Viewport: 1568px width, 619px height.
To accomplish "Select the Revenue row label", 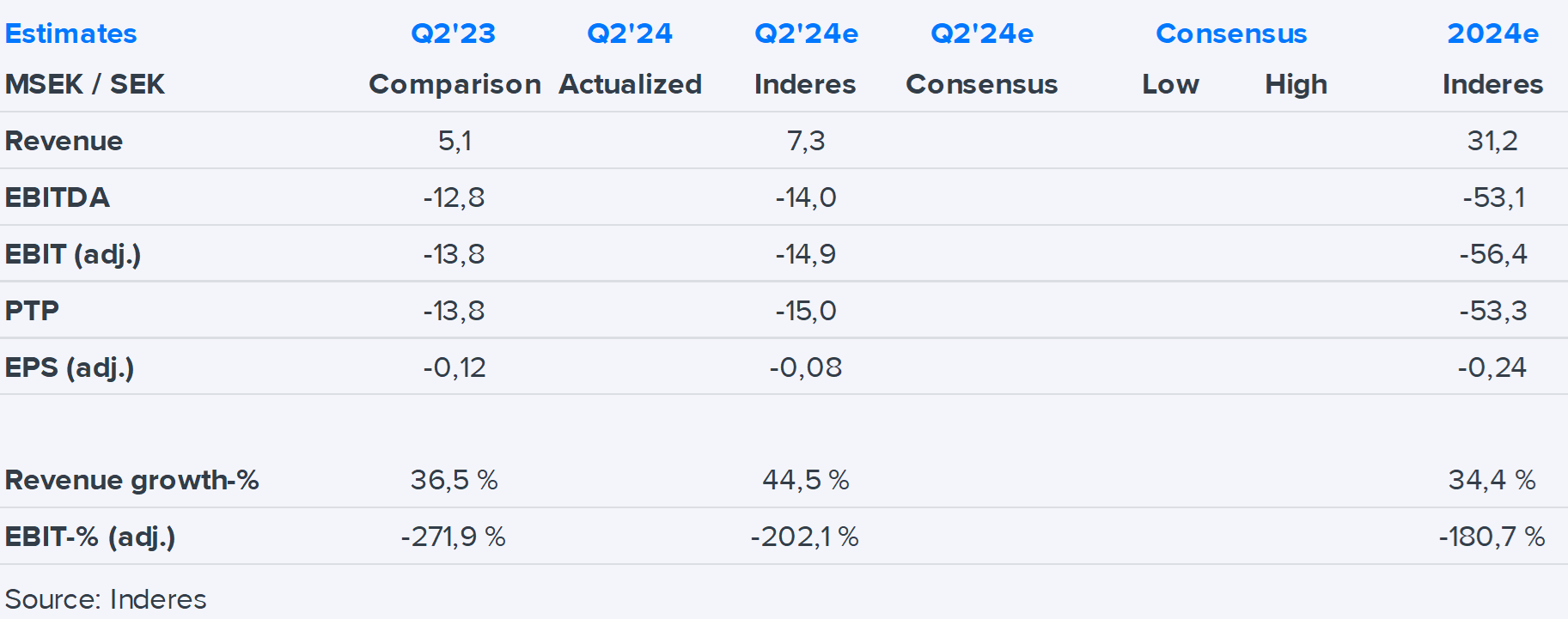I will pos(64,141).
